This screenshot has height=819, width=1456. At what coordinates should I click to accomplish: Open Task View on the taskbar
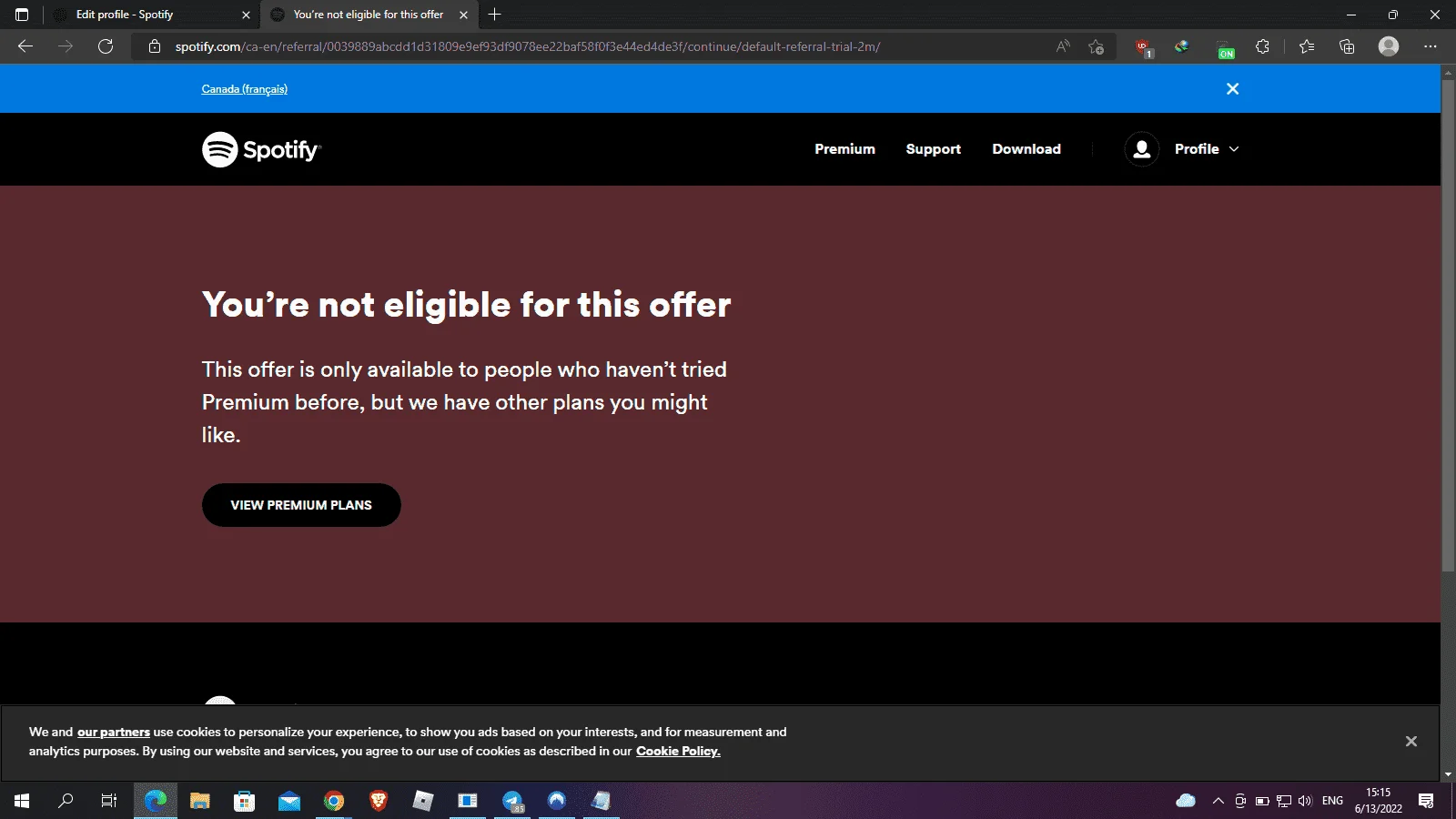point(109,801)
